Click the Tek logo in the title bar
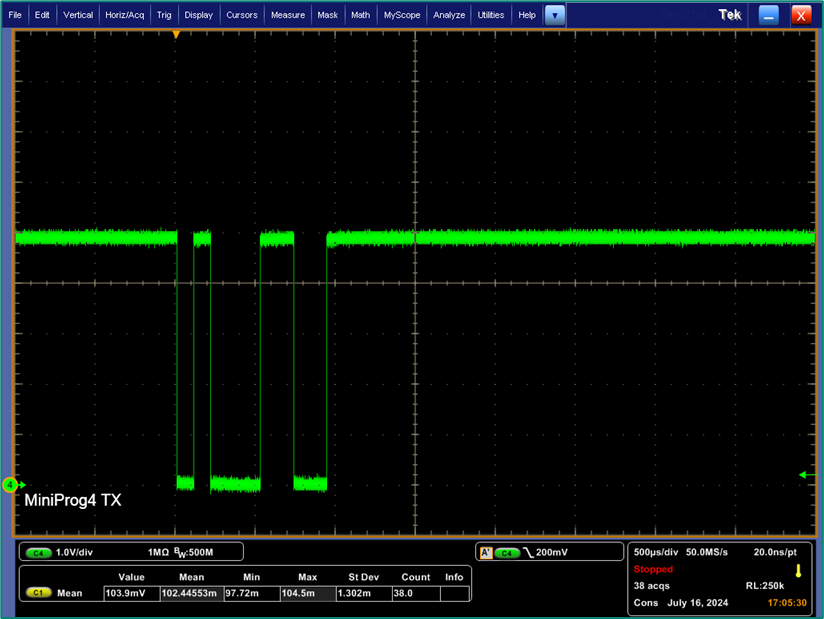824x619 pixels. click(730, 14)
